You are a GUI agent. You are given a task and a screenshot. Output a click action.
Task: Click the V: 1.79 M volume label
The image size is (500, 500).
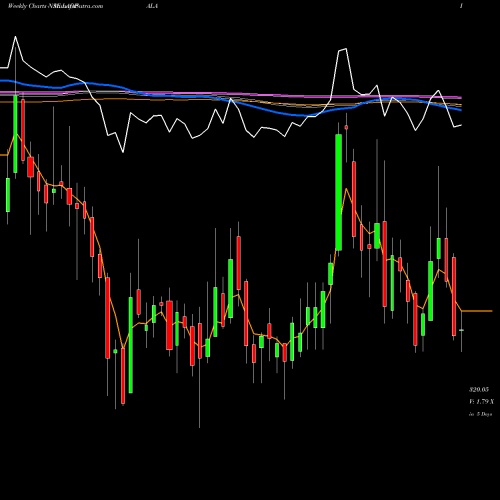coord(481,401)
